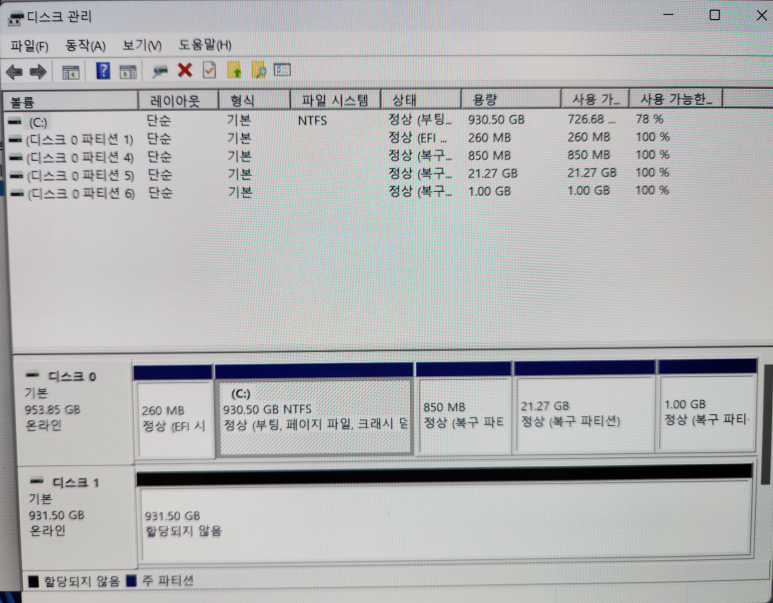Image resolution: width=773 pixels, height=603 pixels.
Task: Open the 파일(F) menu
Action: pyautogui.click(x=30, y=46)
